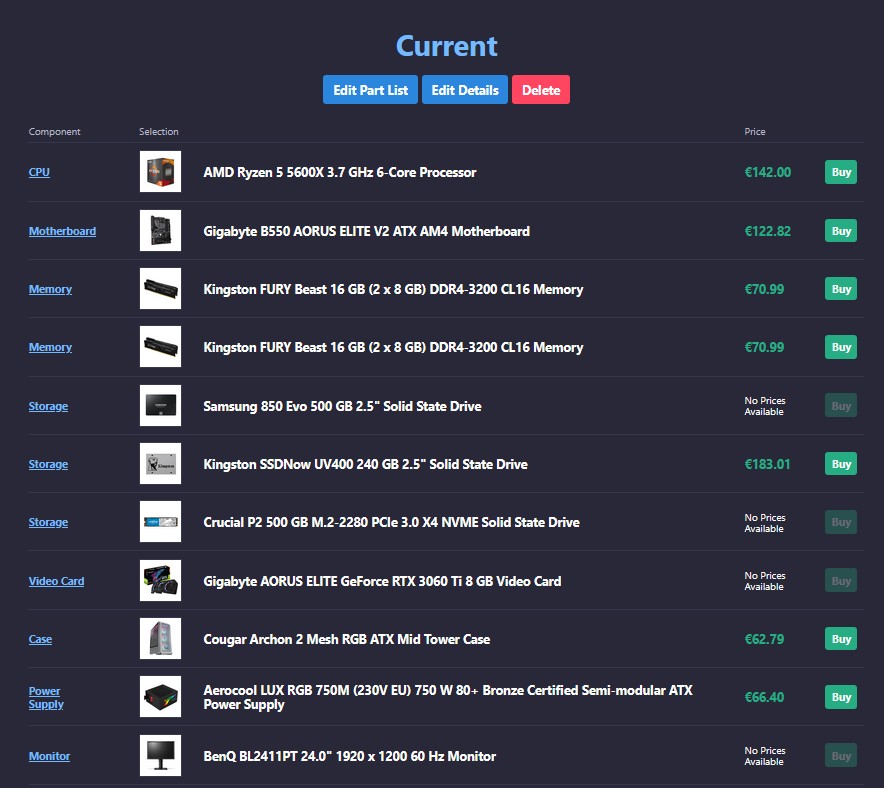Click the Crucial P2 NVME drive thumbnail

161,521
